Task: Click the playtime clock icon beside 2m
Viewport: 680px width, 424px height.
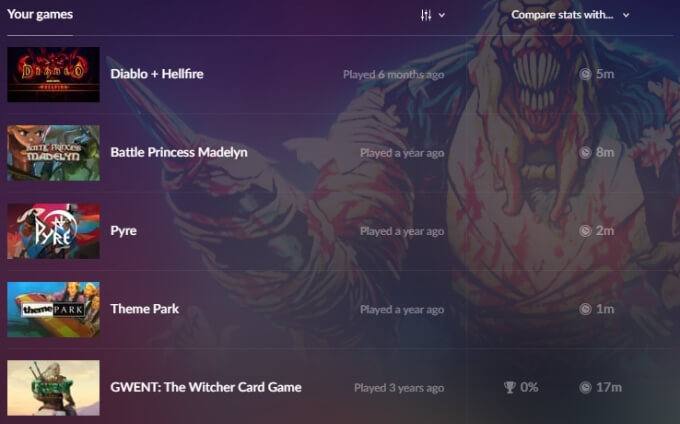Action: coord(585,231)
